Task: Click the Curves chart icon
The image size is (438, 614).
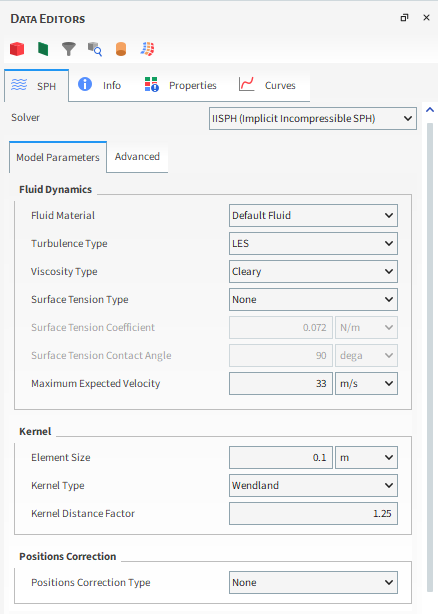Action: (x=247, y=84)
